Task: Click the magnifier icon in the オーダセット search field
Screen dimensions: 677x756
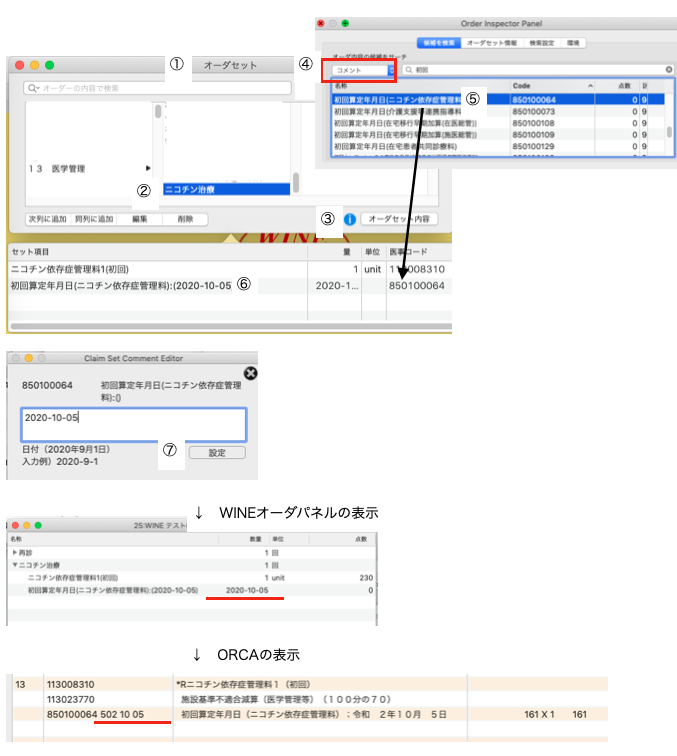Action: click(34, 89)
